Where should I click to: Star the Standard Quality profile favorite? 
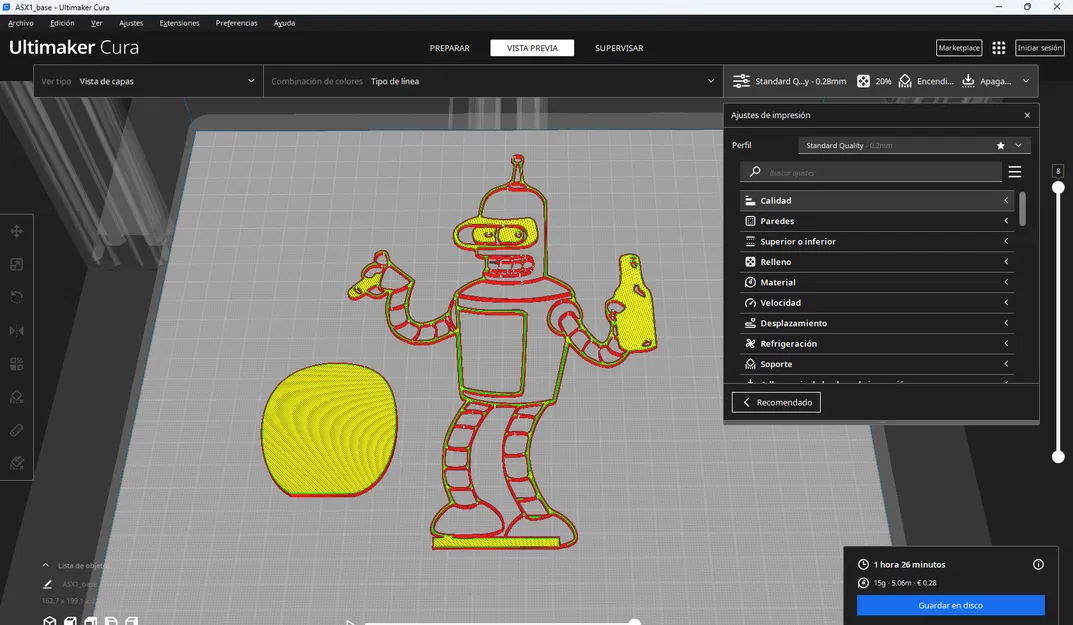pos(1000,144)
